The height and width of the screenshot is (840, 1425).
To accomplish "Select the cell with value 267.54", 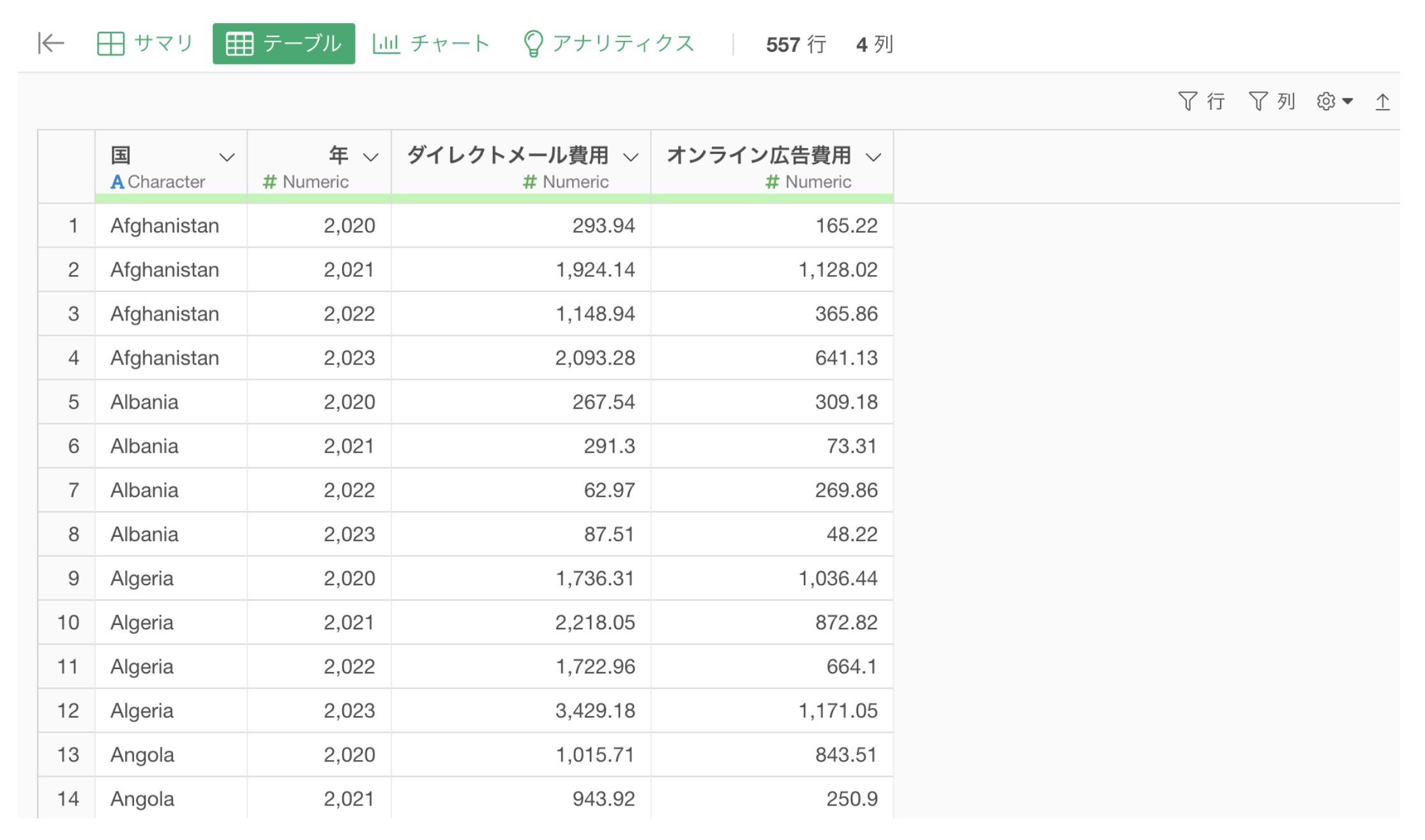I will (x=521, y=401).
